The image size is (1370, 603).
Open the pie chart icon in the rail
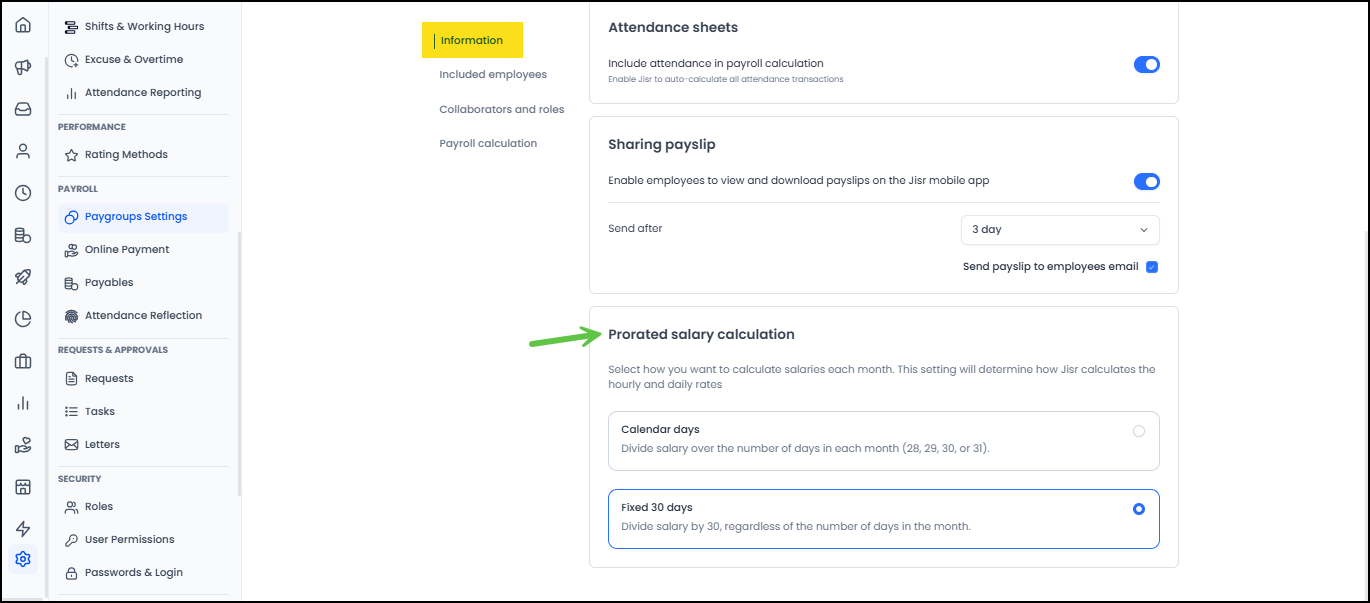[x=23, y=318]
